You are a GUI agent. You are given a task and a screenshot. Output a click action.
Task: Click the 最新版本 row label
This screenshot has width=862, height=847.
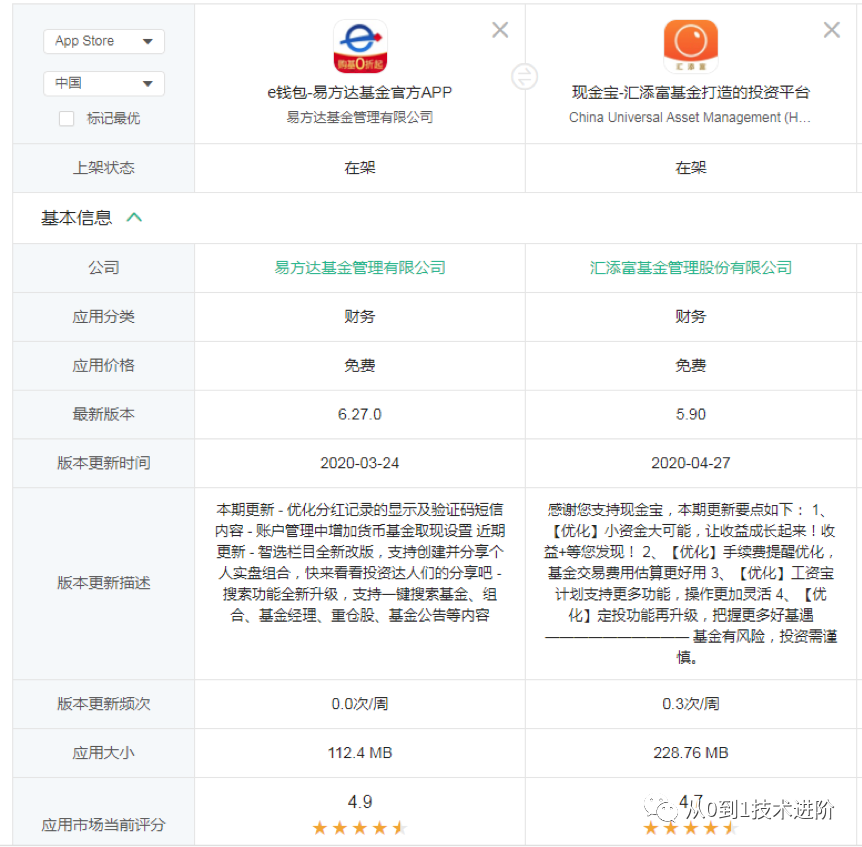pyautogui.click(x=104, y=414)
